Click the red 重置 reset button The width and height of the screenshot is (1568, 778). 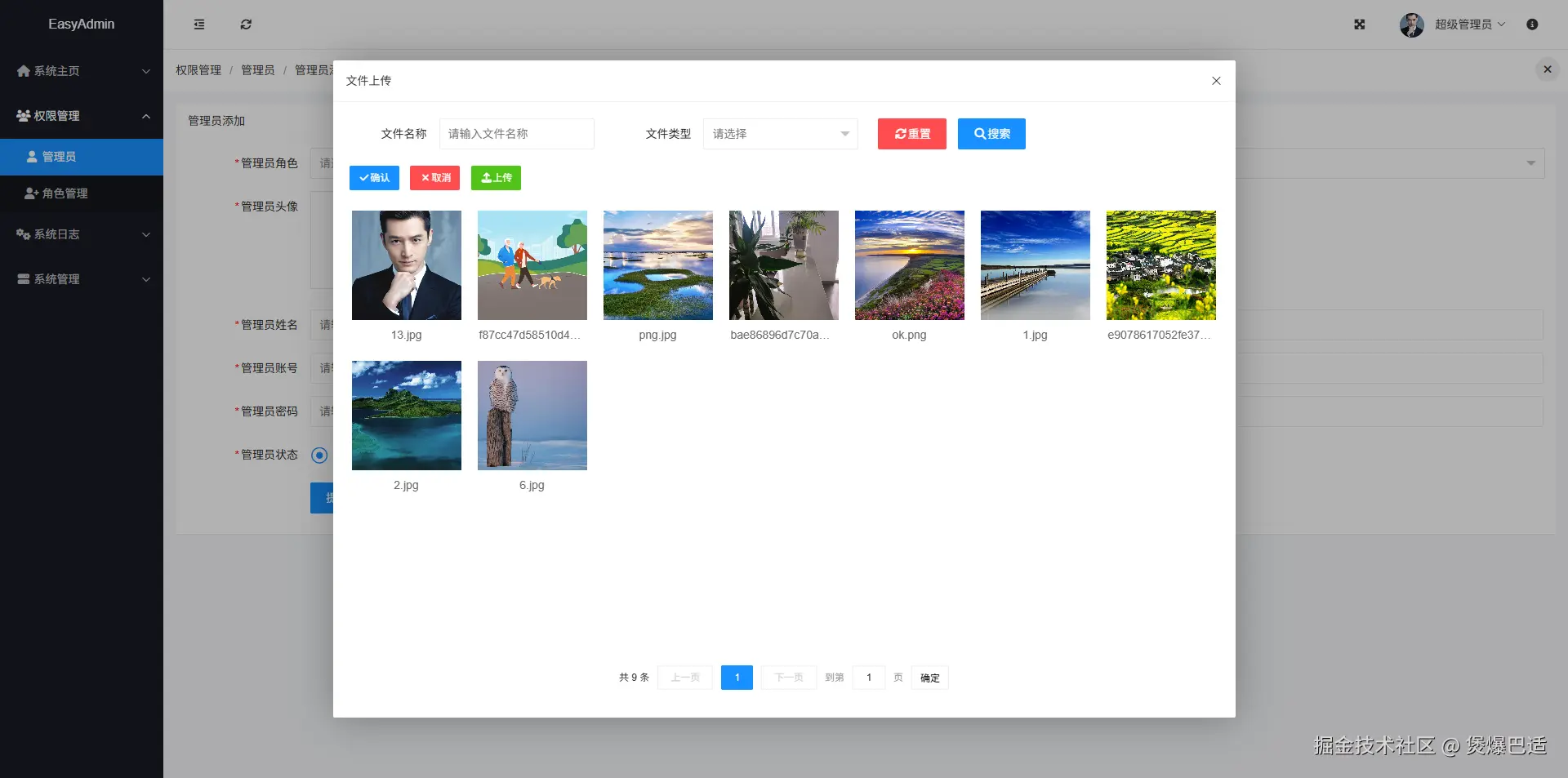pos(912,134)
